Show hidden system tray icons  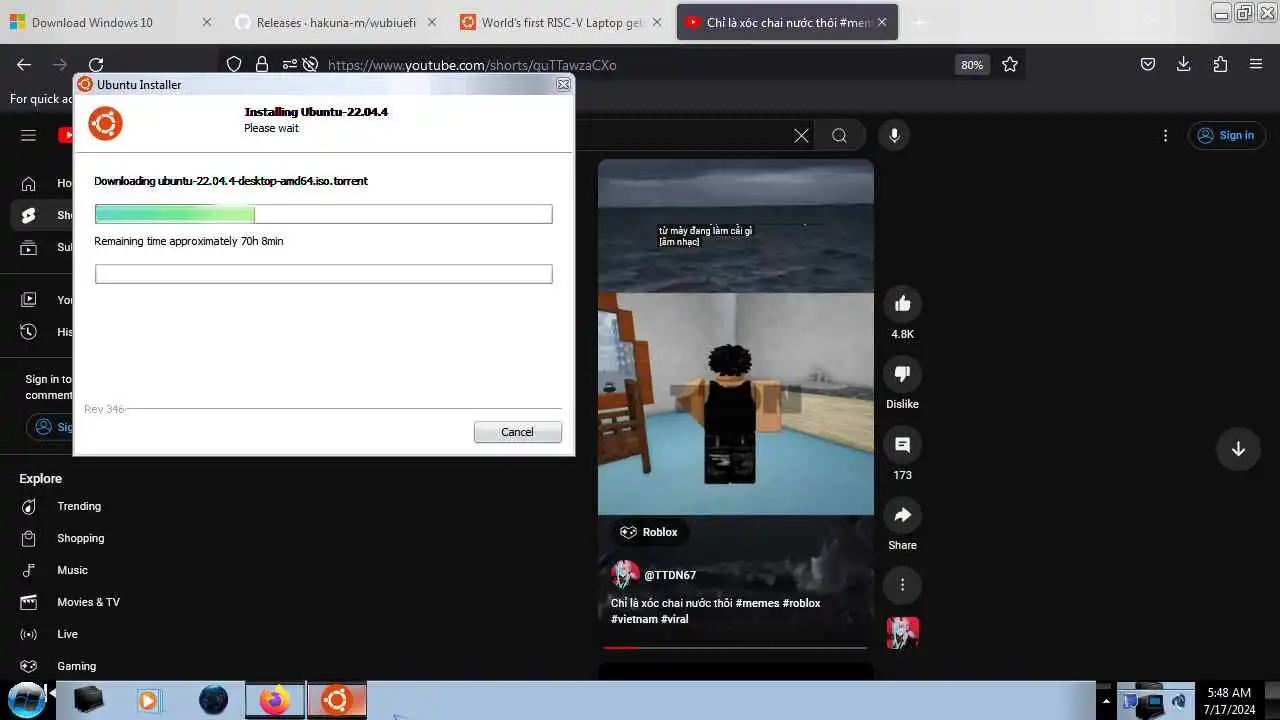pos(1104,701)
